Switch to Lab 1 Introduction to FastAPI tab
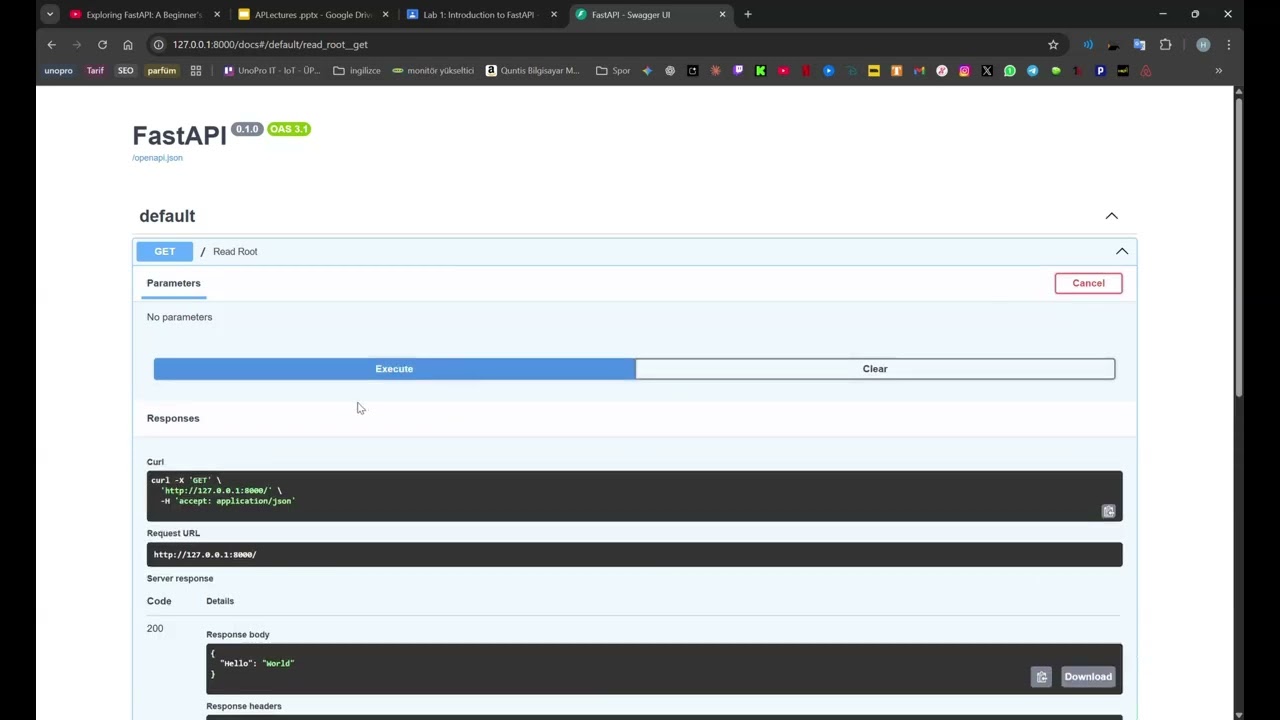1280x720 pixels. click(x=482, y=15)
